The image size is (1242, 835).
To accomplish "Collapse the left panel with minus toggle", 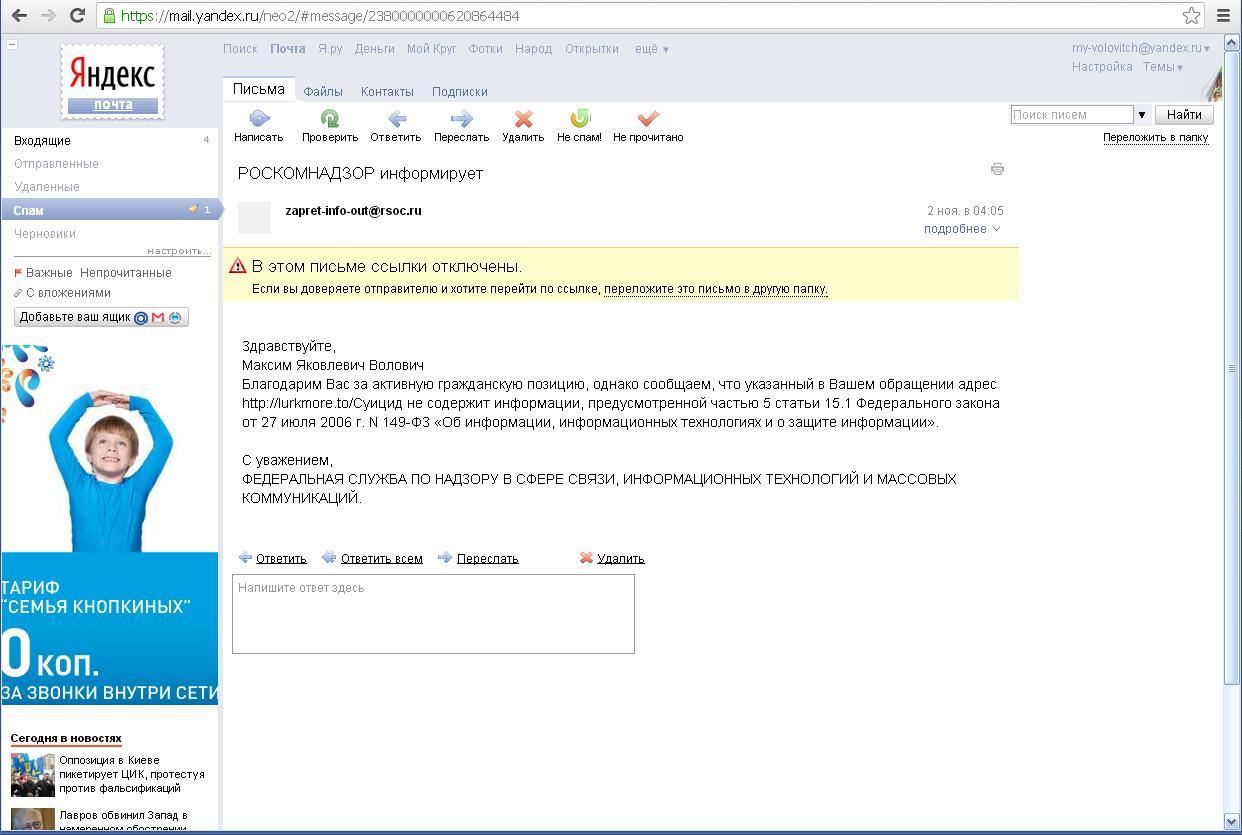I will [12, 44].
